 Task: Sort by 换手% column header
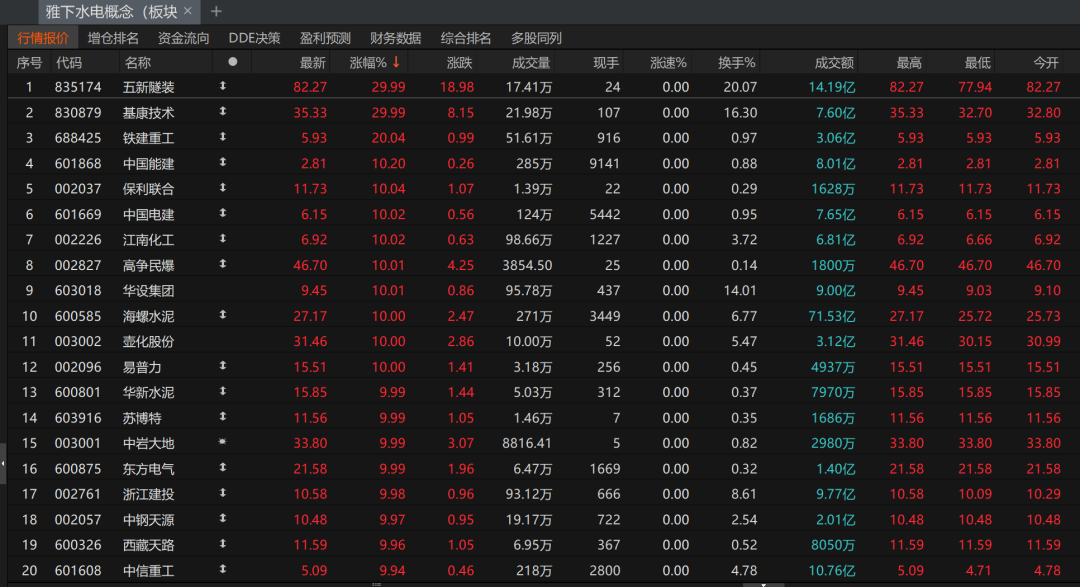736,63
